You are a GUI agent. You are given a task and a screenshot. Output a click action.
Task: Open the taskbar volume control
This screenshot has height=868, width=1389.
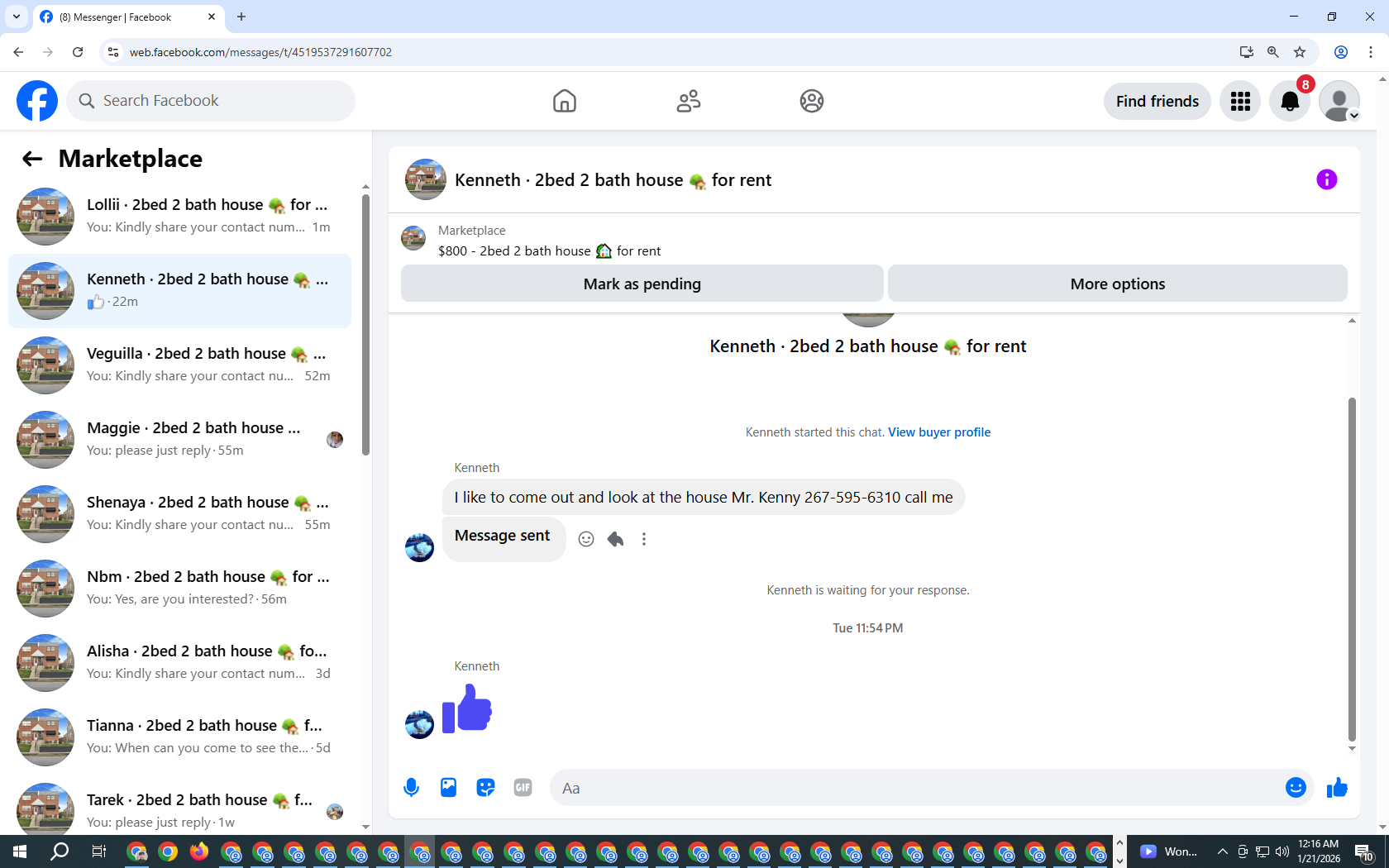(1282, 851)
